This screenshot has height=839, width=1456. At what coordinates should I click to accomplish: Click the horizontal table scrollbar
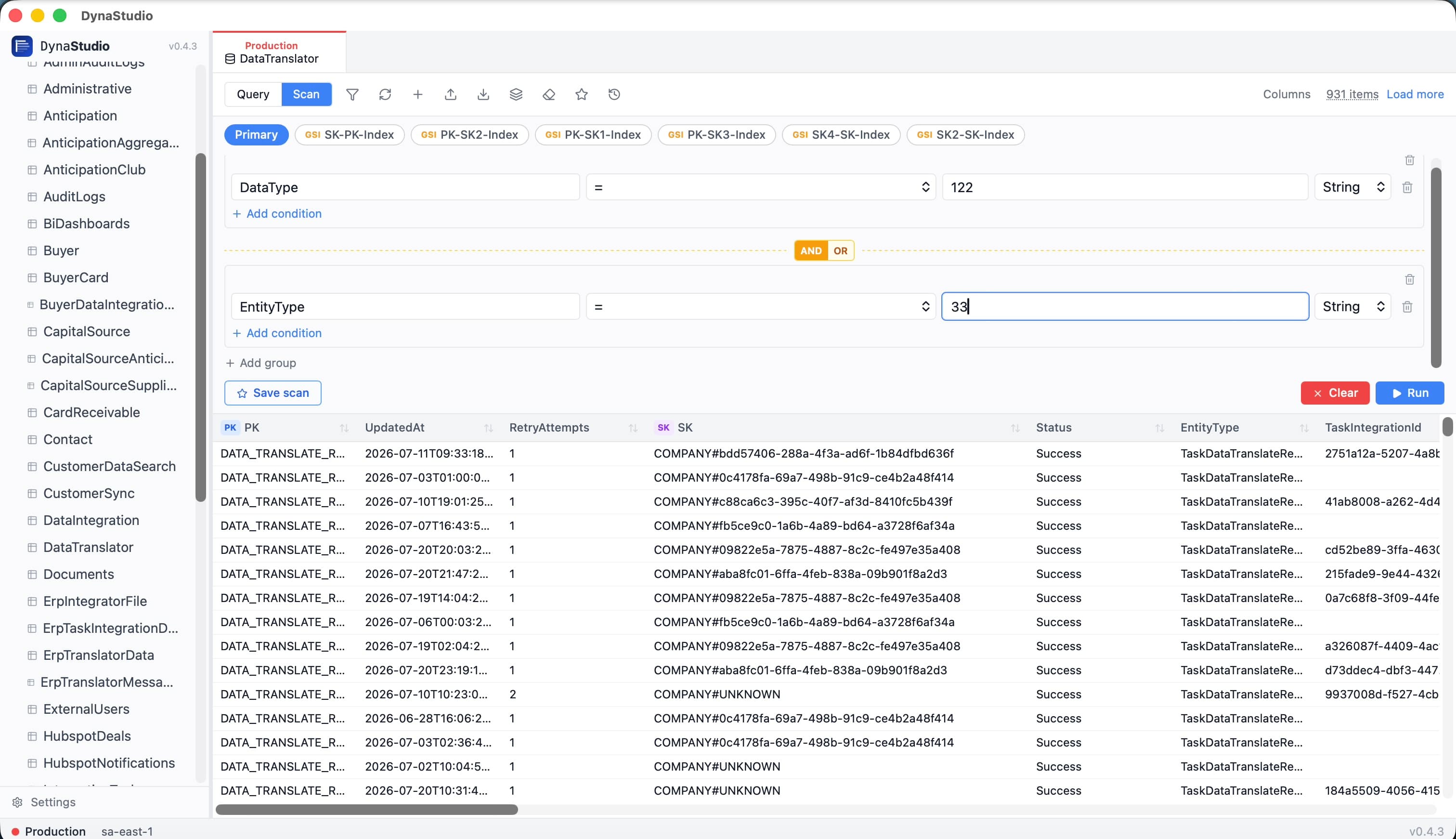366,810
